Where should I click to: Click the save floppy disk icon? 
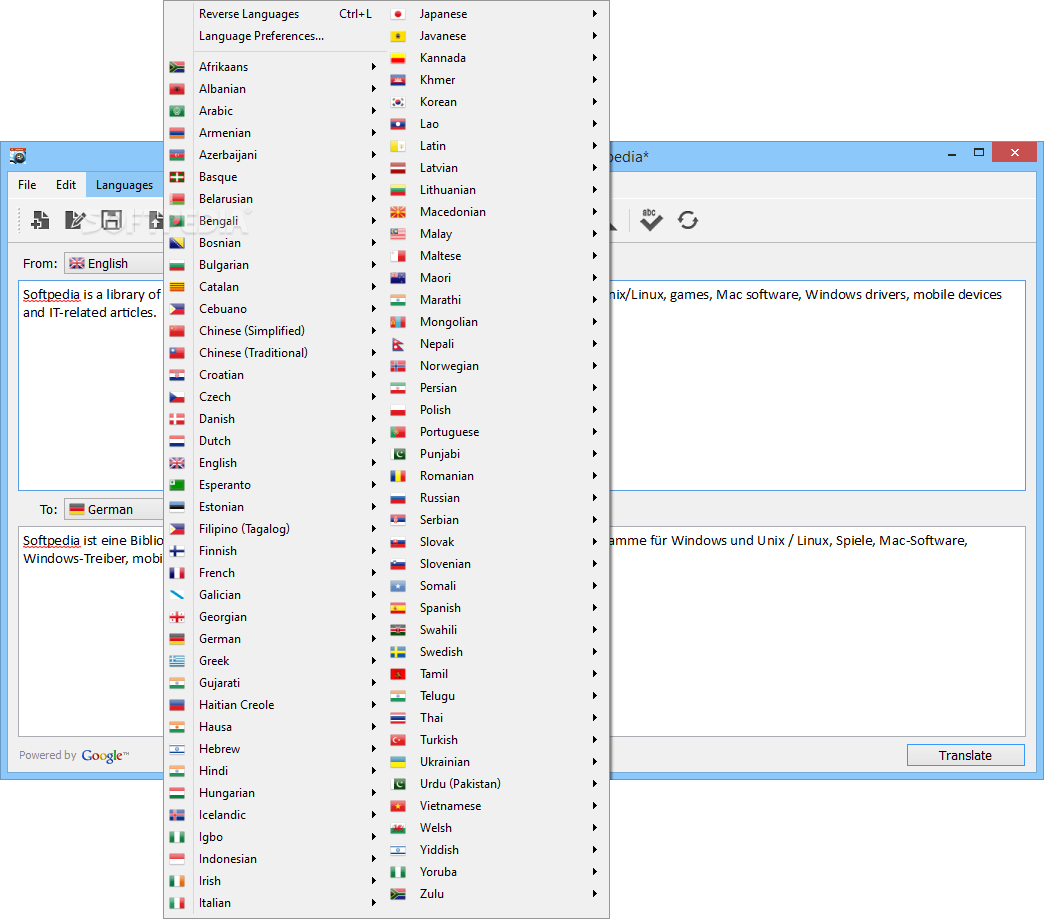click(111, 220)
